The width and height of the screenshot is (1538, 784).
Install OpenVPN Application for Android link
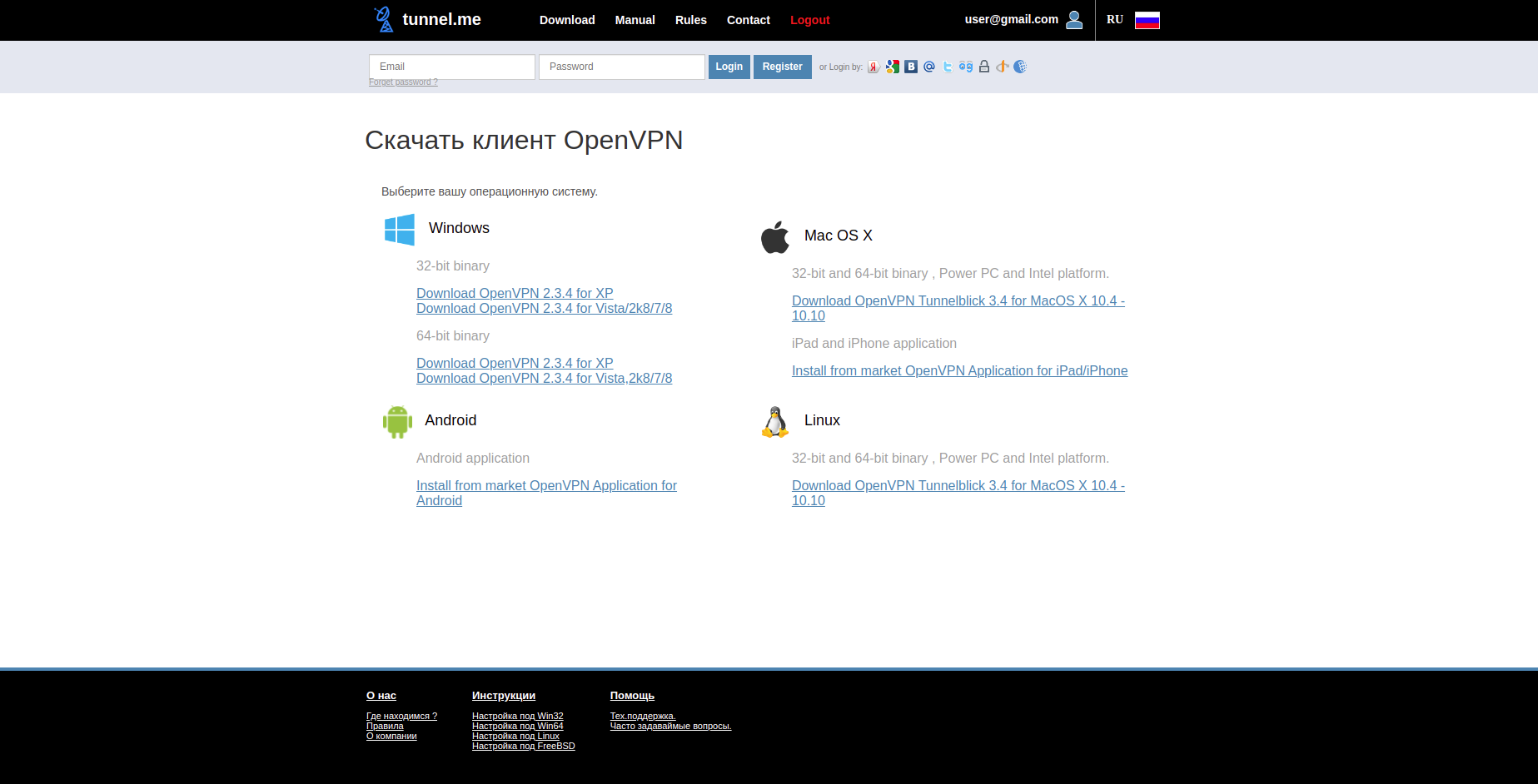coord(546,493)
